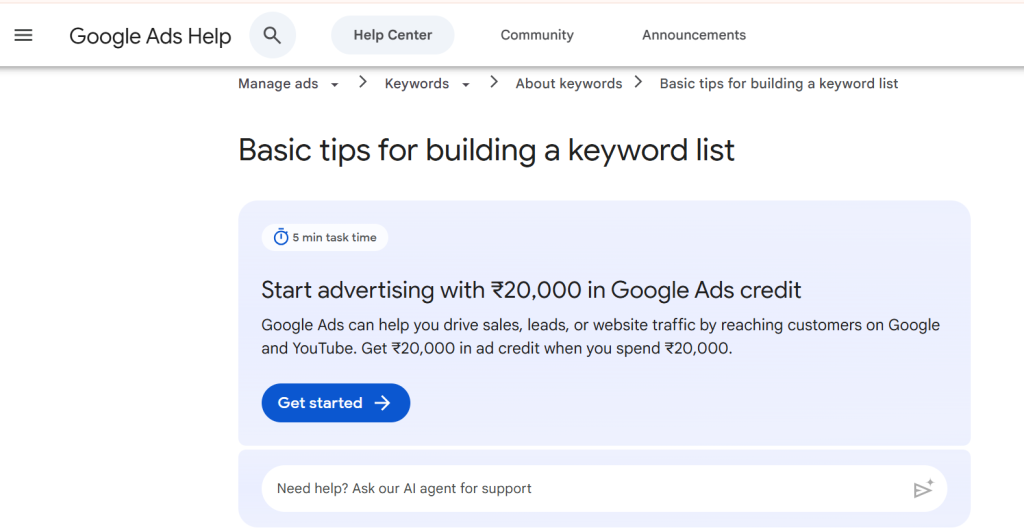The width and height of the screenshot is (1024, 532).
Task: Go to the Announcements tab
Action: point(693,35)
